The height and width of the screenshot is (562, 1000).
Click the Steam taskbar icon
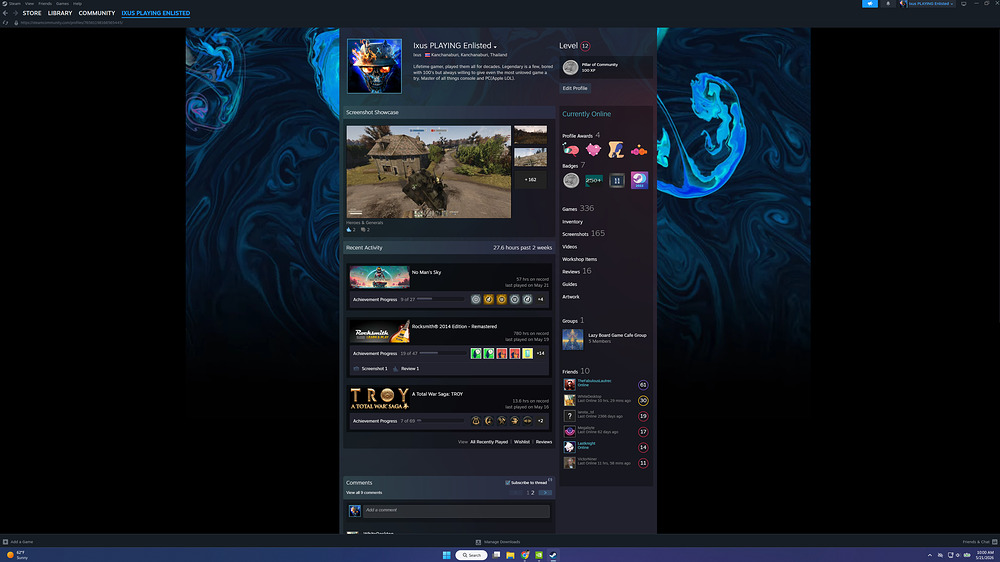[x=553, y=555]
